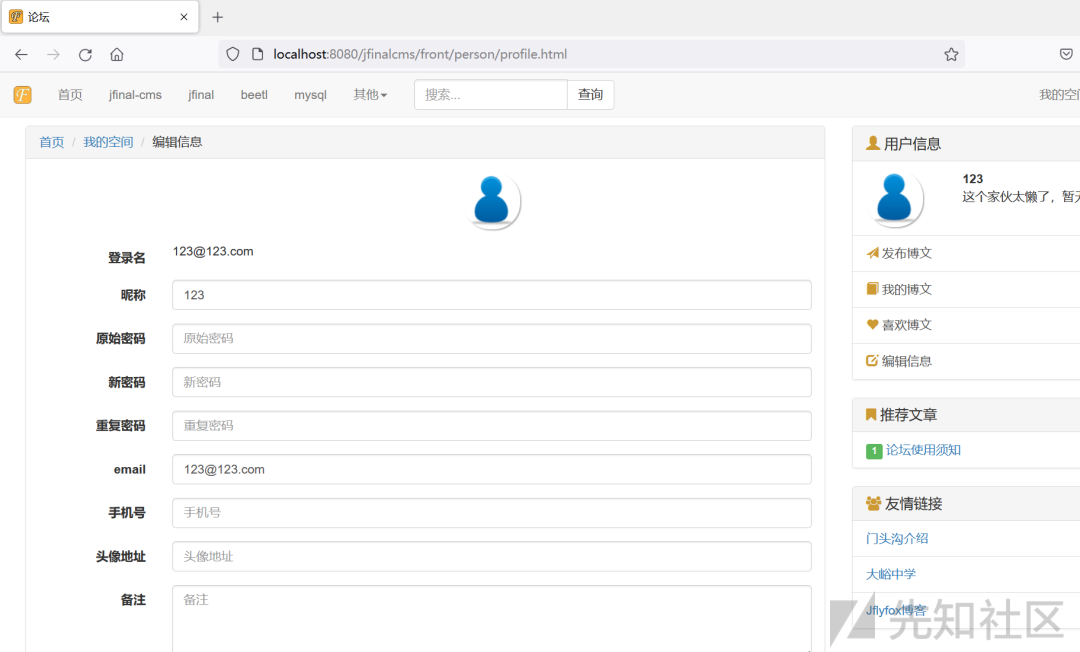Click the shield icon in the address bar

[232, 54]
